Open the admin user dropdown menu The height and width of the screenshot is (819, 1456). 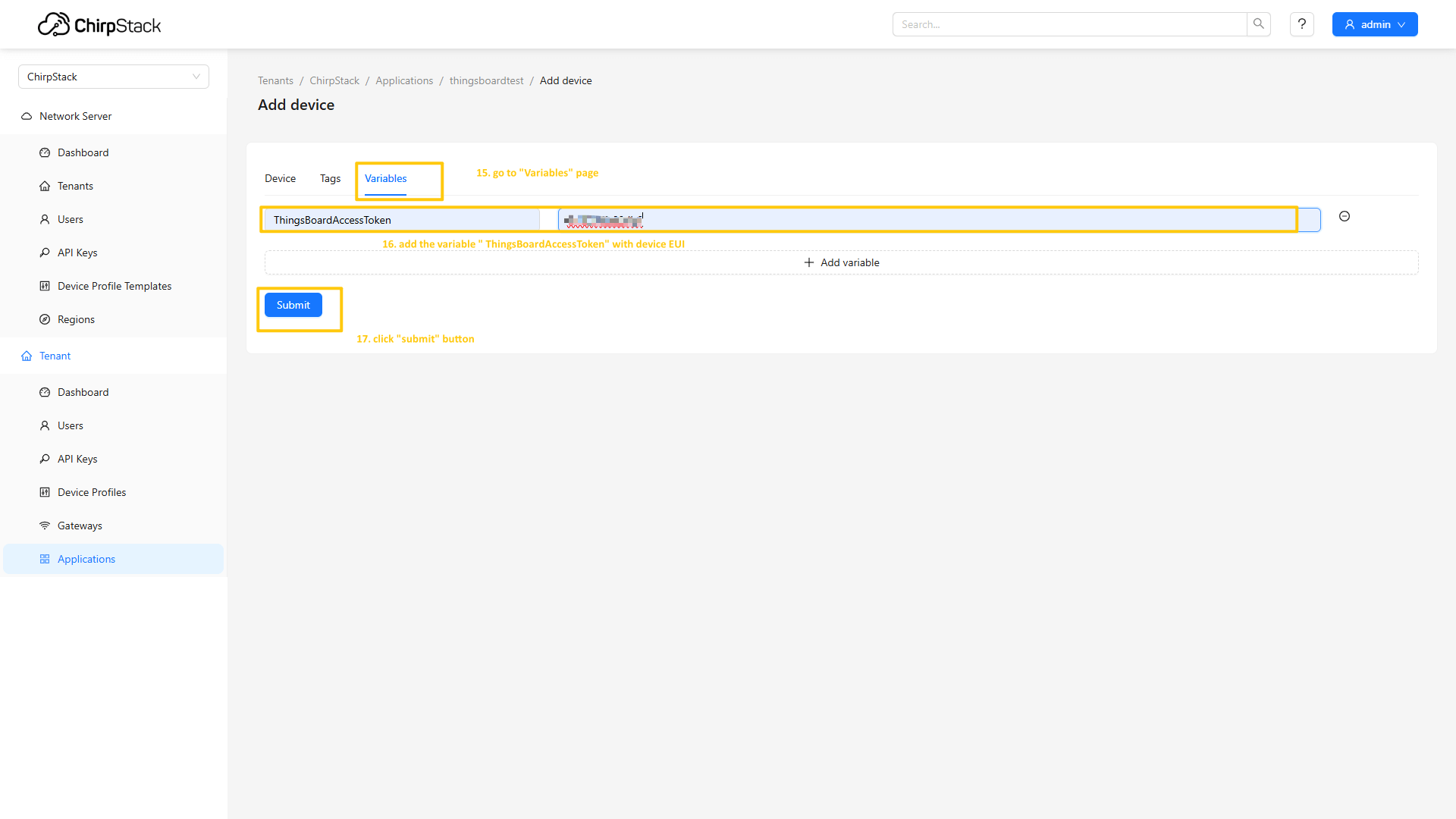coord(1374,24)
